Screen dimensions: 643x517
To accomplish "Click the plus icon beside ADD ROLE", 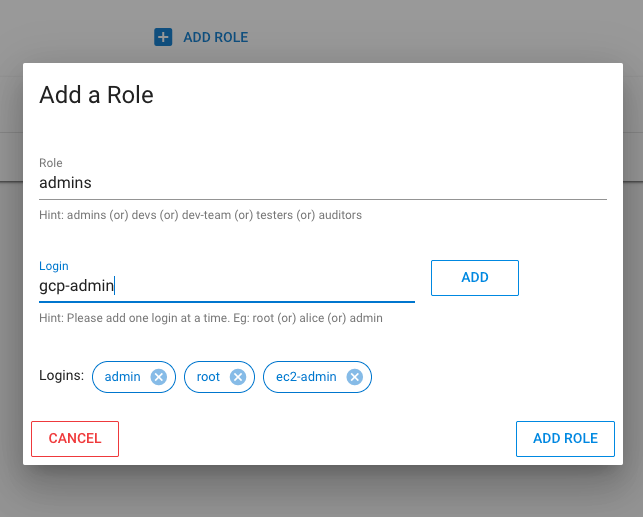I will click(x=163, y=37).
